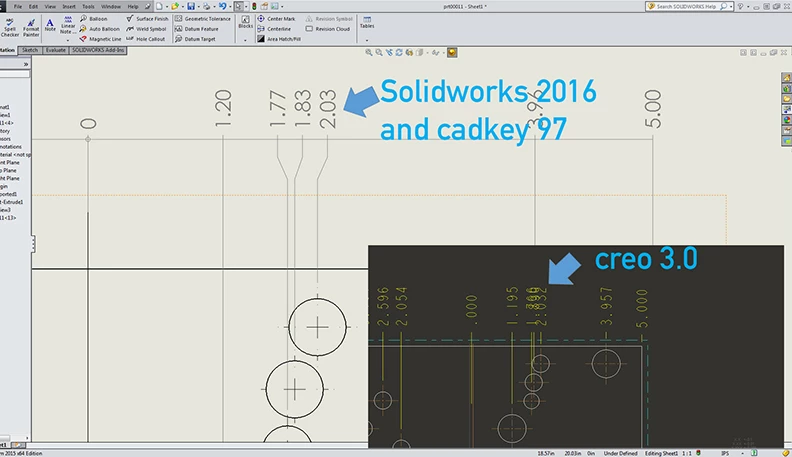Click the Open file folder icon
Image resolution: width=792 pixels, height=457 pixels.
[x=175, y=6]
